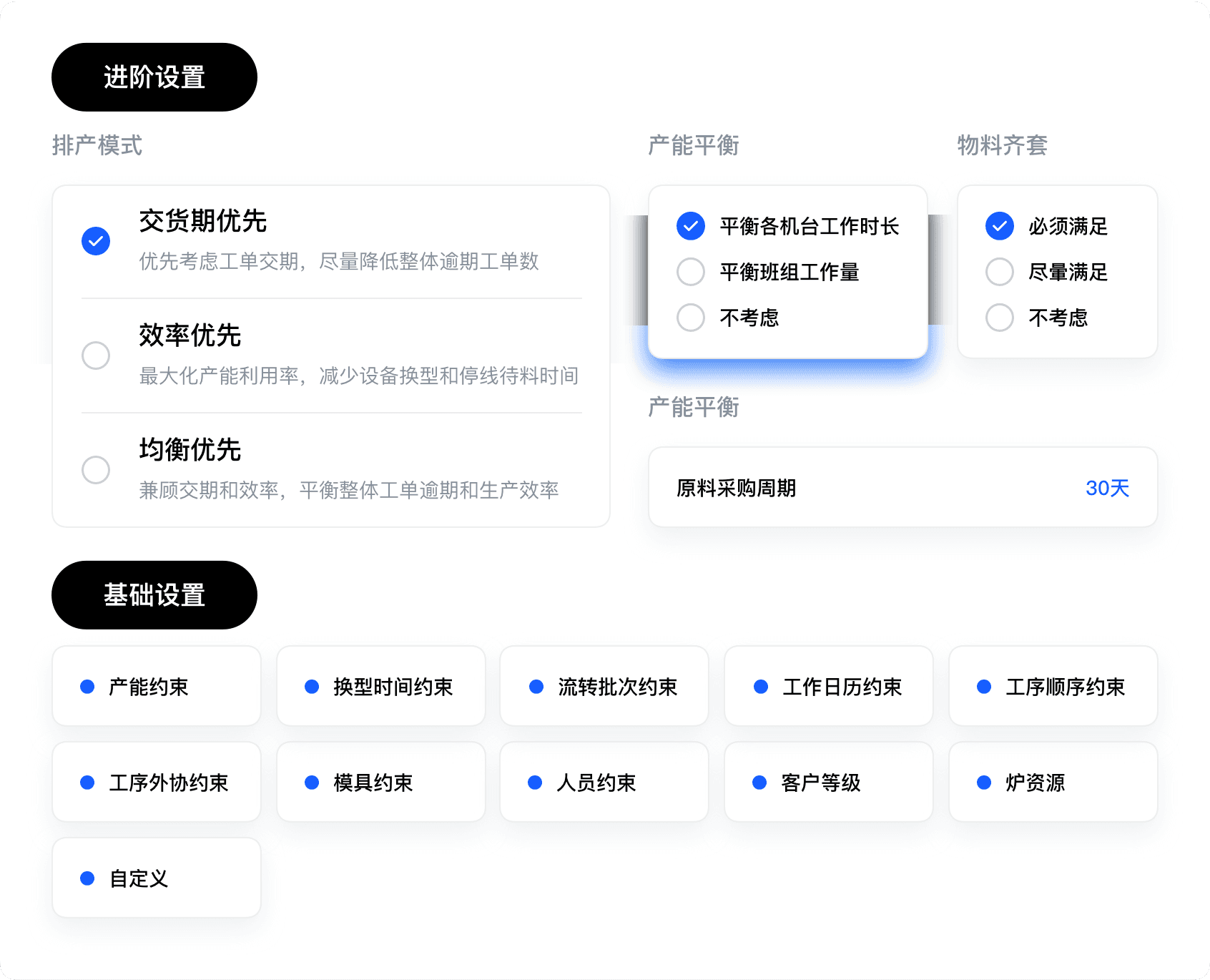This screenshot has height=980, width=1210.
Task: 点击工作日历约束
Action: click(828, 686)
